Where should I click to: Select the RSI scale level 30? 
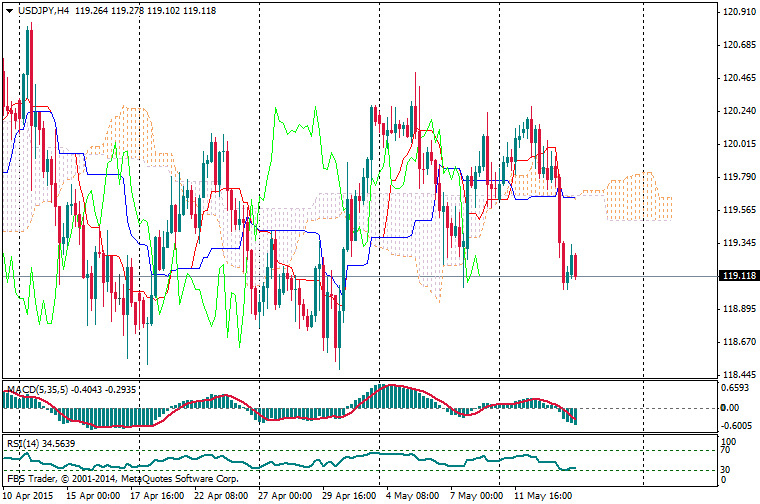tap(726, 470)
